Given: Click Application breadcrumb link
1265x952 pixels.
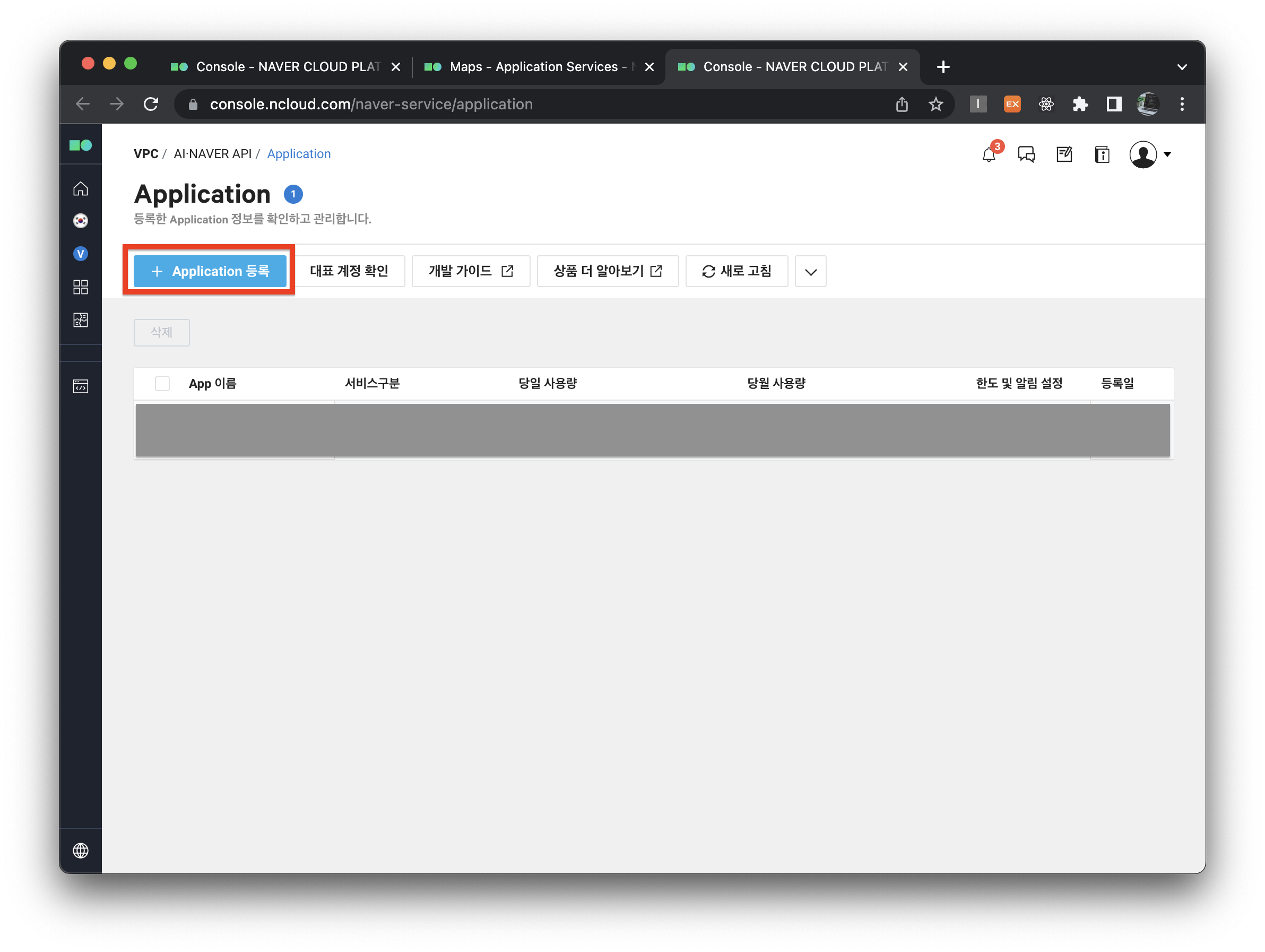Looking at the screenshot, I should point(299,154).
